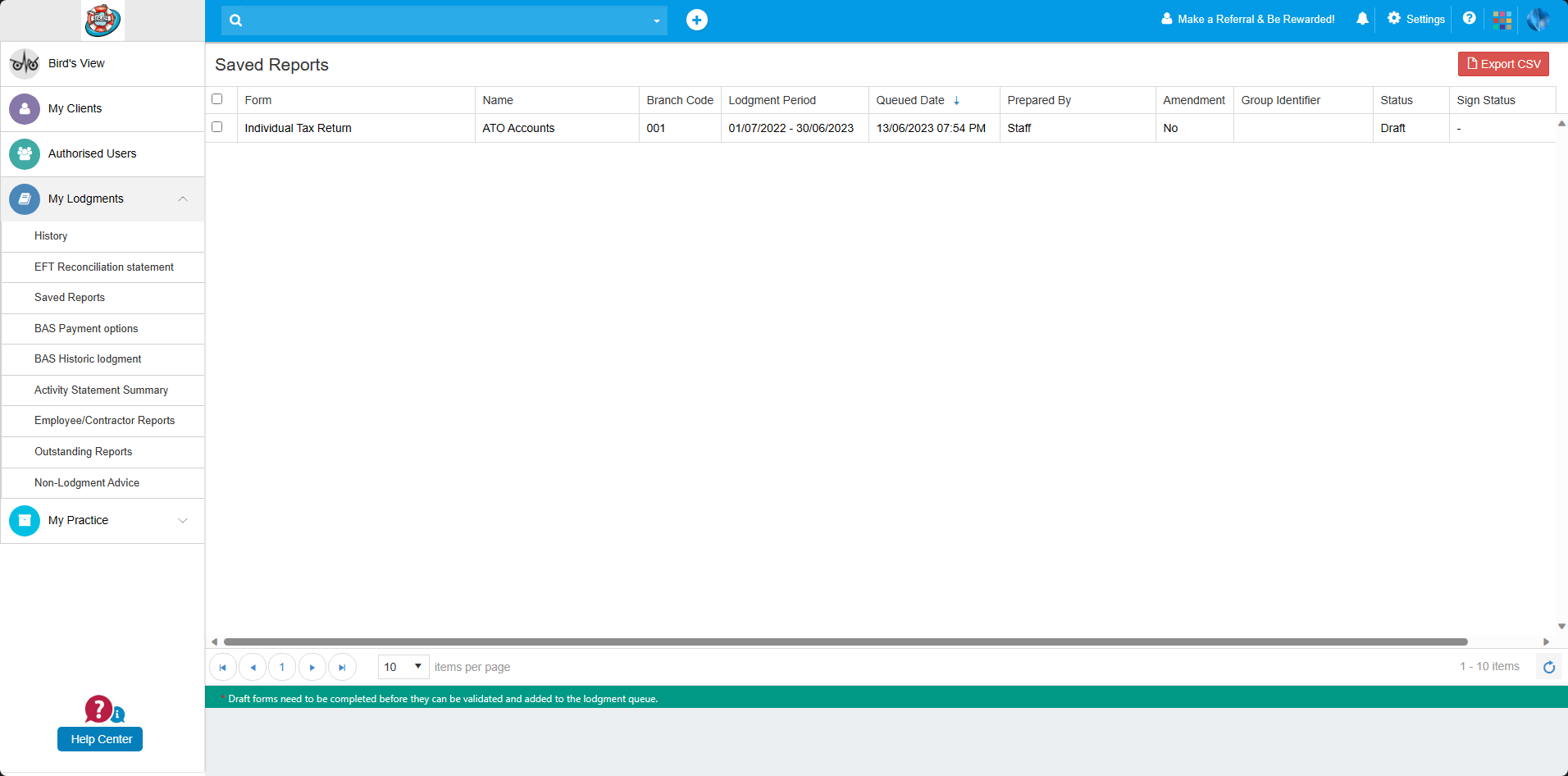This screenshot has height=776, width=1568.
Task: Click the horizontal scrollbar of the grid
Action: click(x=845, y=641)
